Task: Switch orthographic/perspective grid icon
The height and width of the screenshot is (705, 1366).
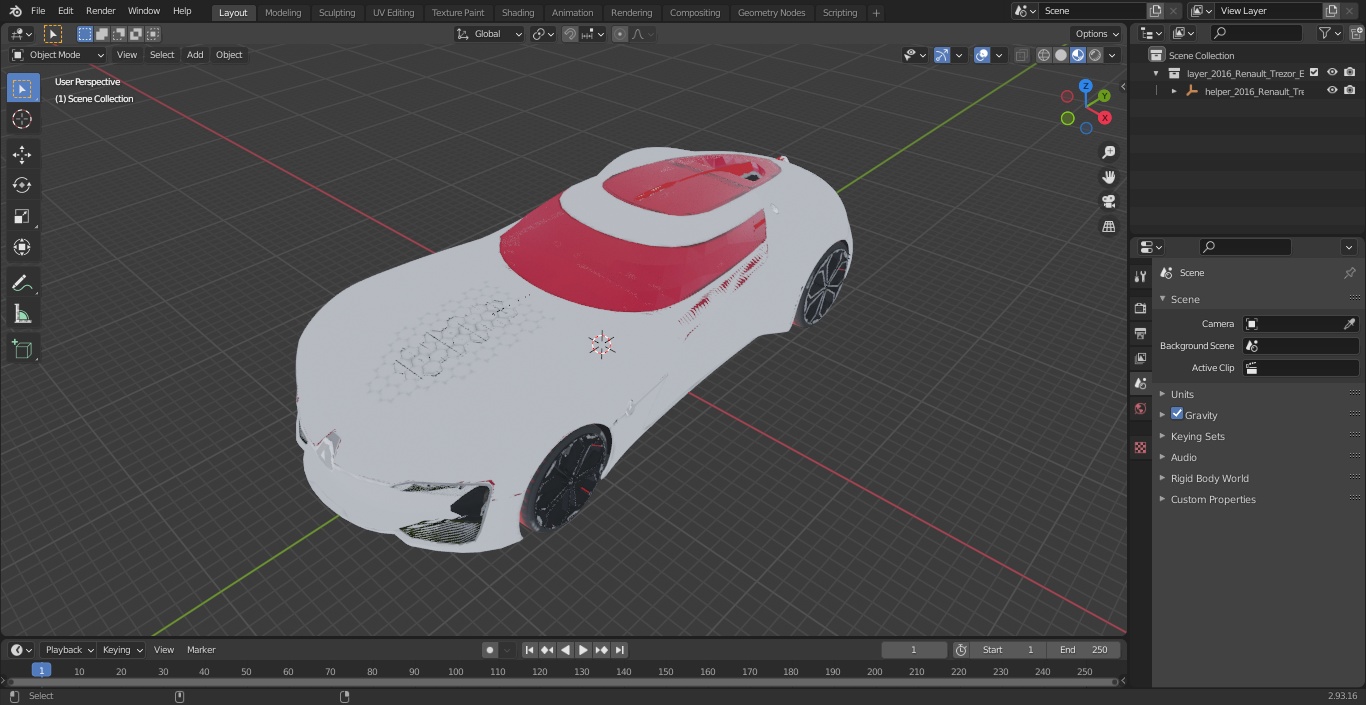Action: 1108,227
